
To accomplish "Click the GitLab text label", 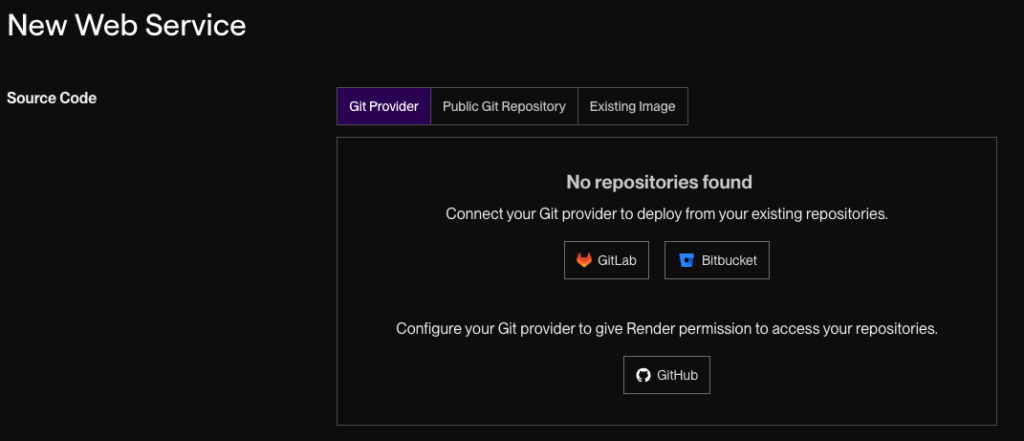I will point(617,261).
